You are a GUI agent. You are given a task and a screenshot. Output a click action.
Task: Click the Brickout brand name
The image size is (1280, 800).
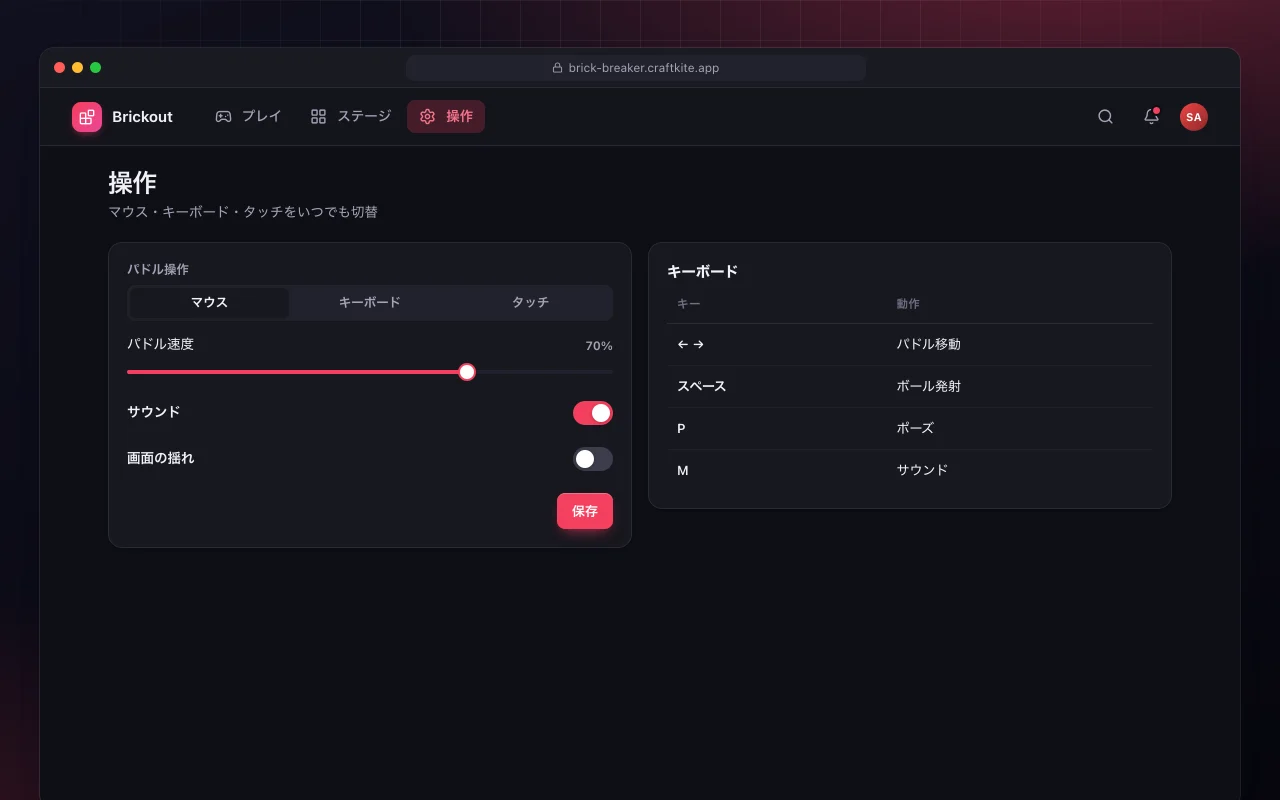point(142,117)
